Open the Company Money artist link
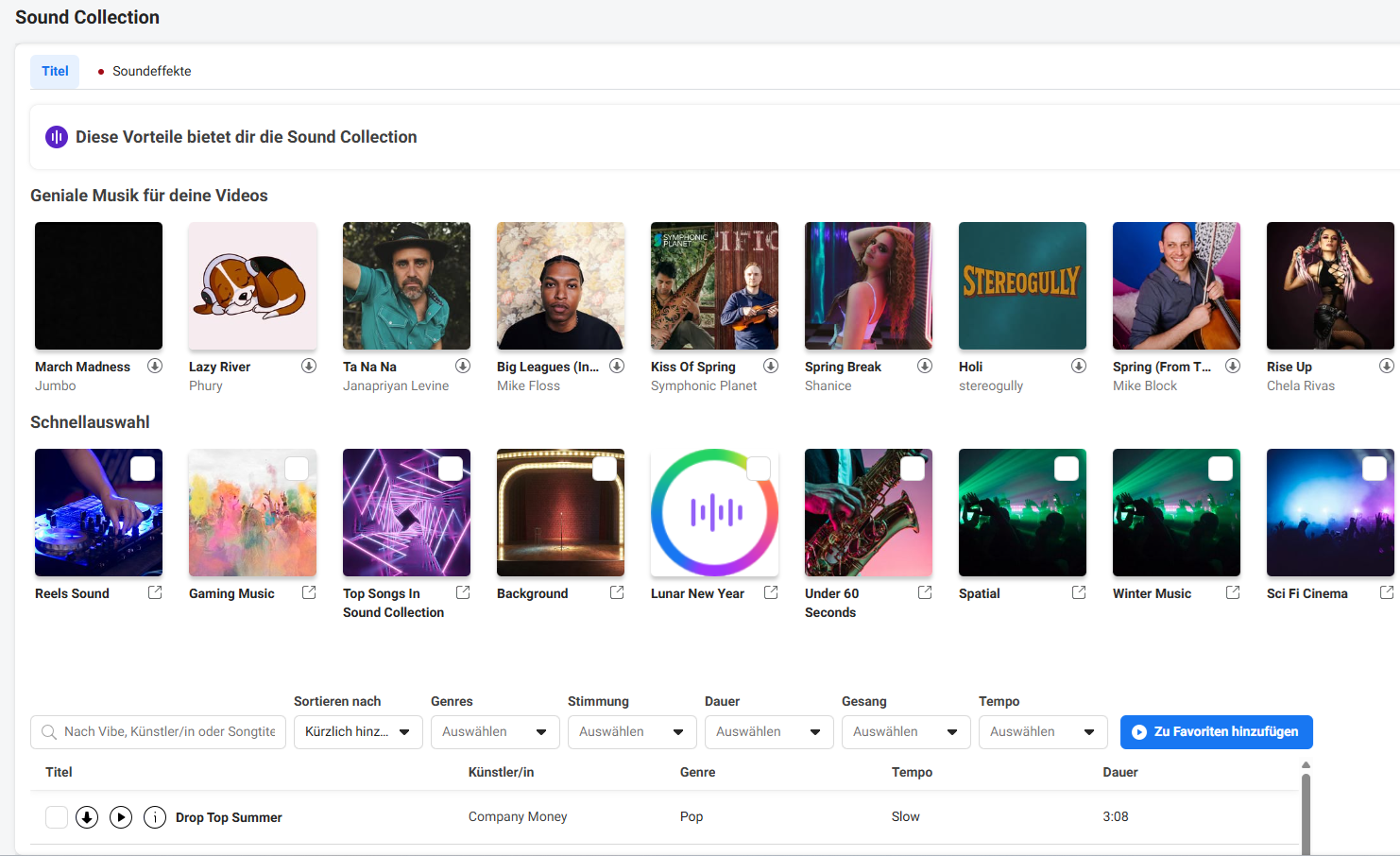Viewport: 1400px width, 856px height. [518, 817]
